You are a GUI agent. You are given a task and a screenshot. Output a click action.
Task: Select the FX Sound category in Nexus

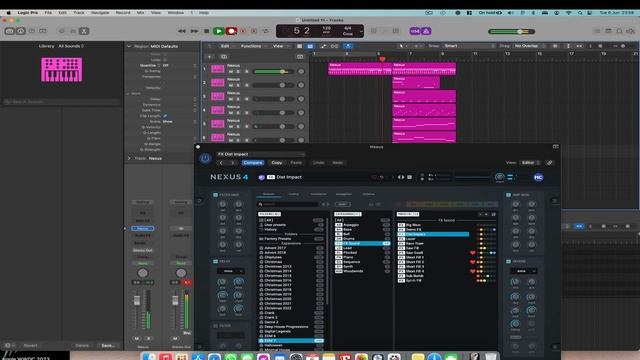click(x=362, y=243)
